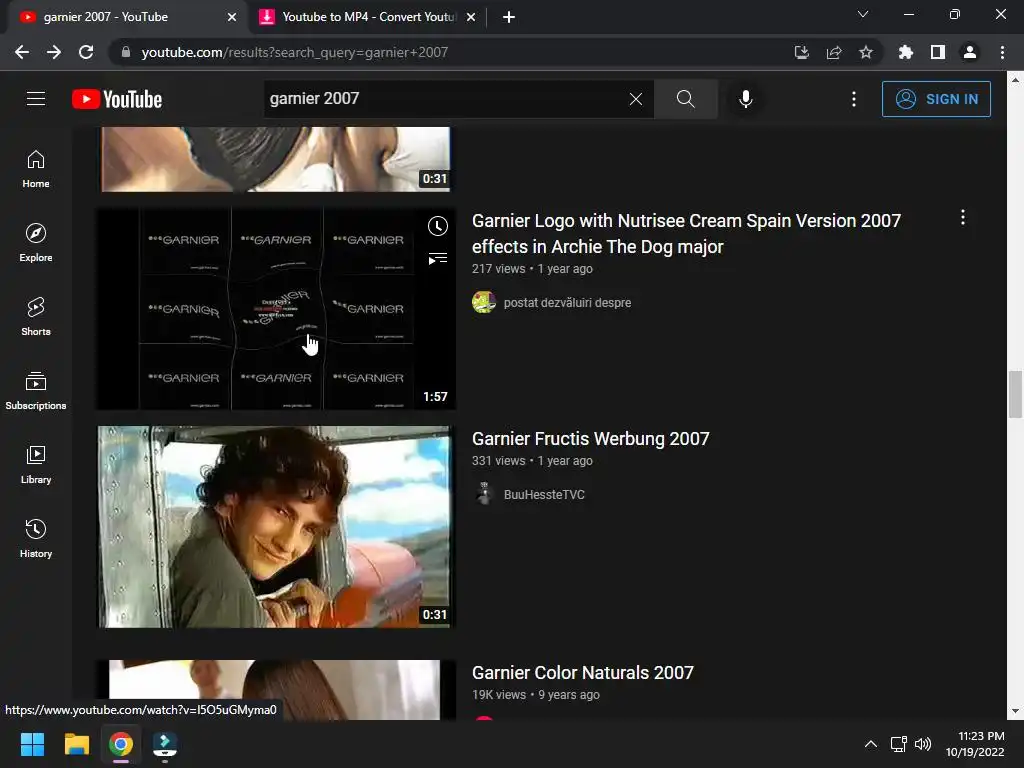The height and width of the screenshot is (768, 1024).
Task: Open the Chrome profile icon
Action: click(969, 52)
